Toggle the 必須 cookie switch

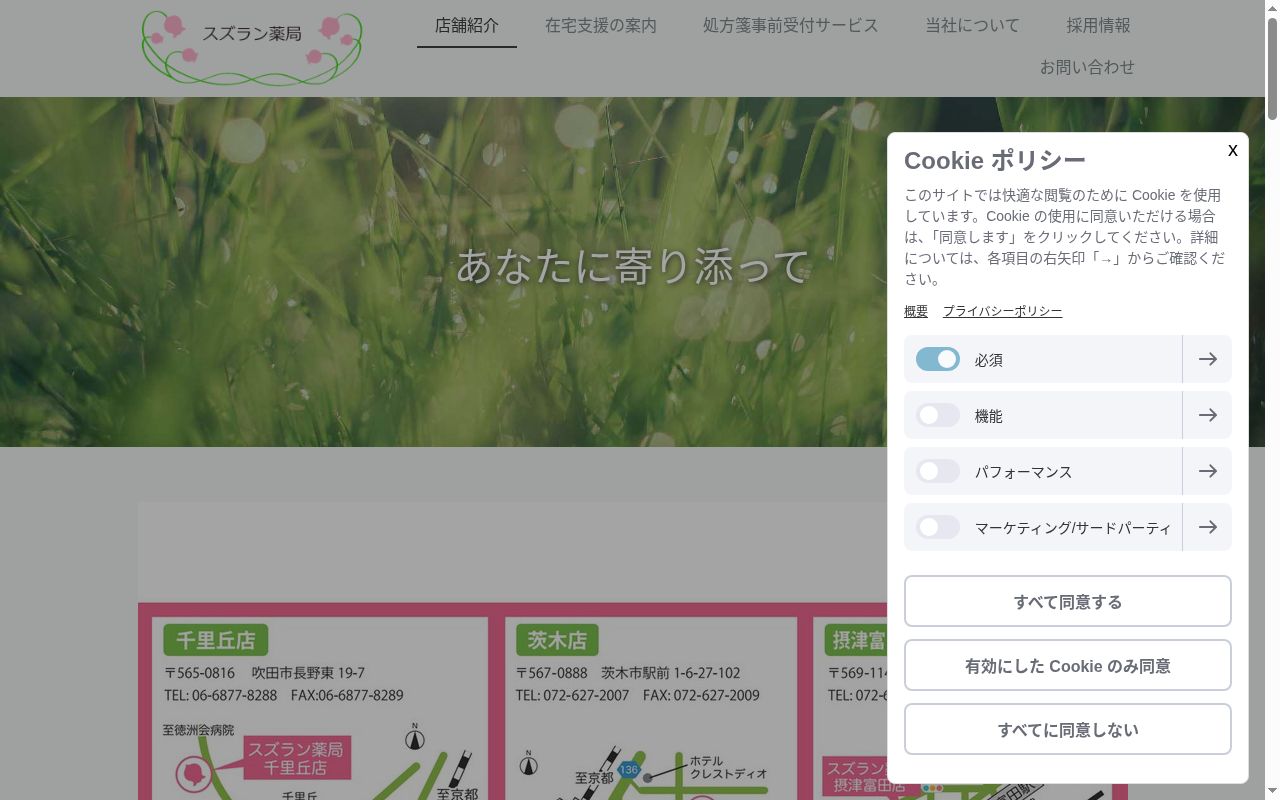pos(938,359)
